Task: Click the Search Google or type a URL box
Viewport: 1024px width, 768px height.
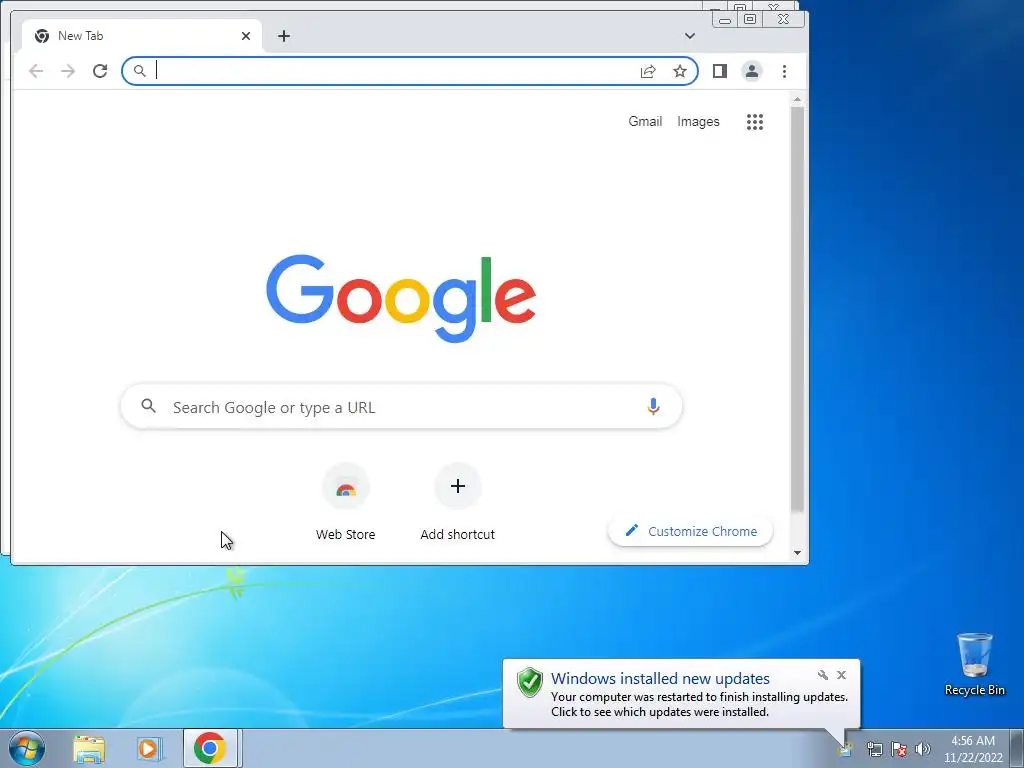Action: click(401, 407)
